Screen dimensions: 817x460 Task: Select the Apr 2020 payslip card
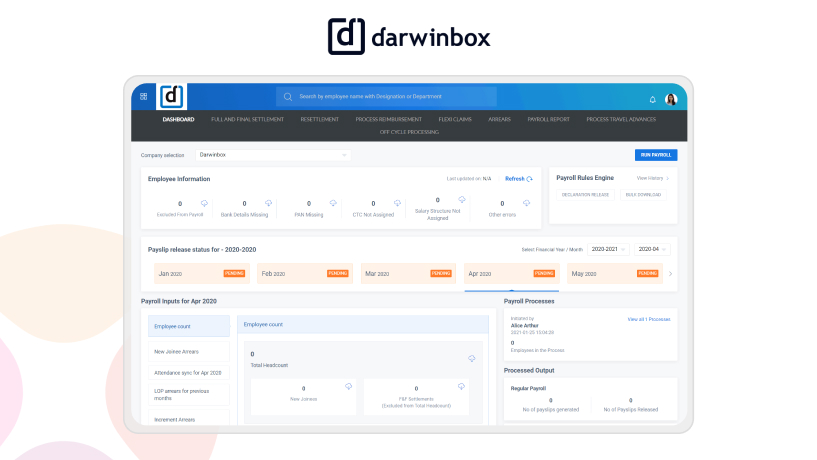point(512,273)
